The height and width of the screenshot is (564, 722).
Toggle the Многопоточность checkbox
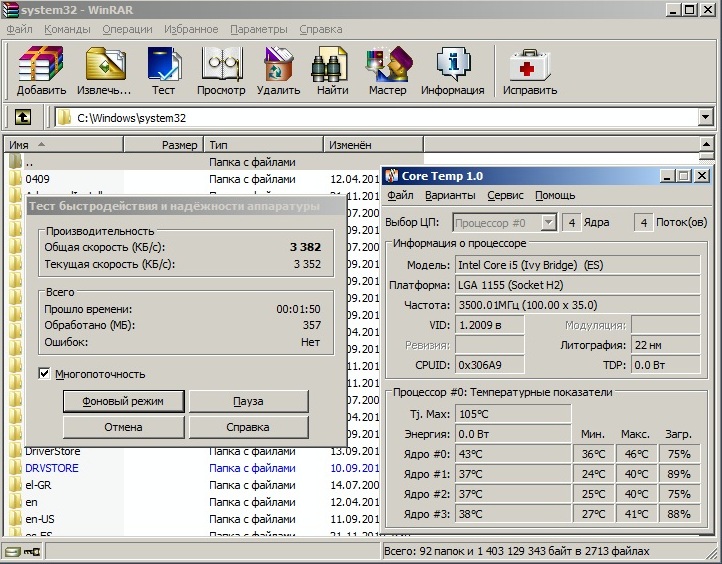[x=44, y=373]
